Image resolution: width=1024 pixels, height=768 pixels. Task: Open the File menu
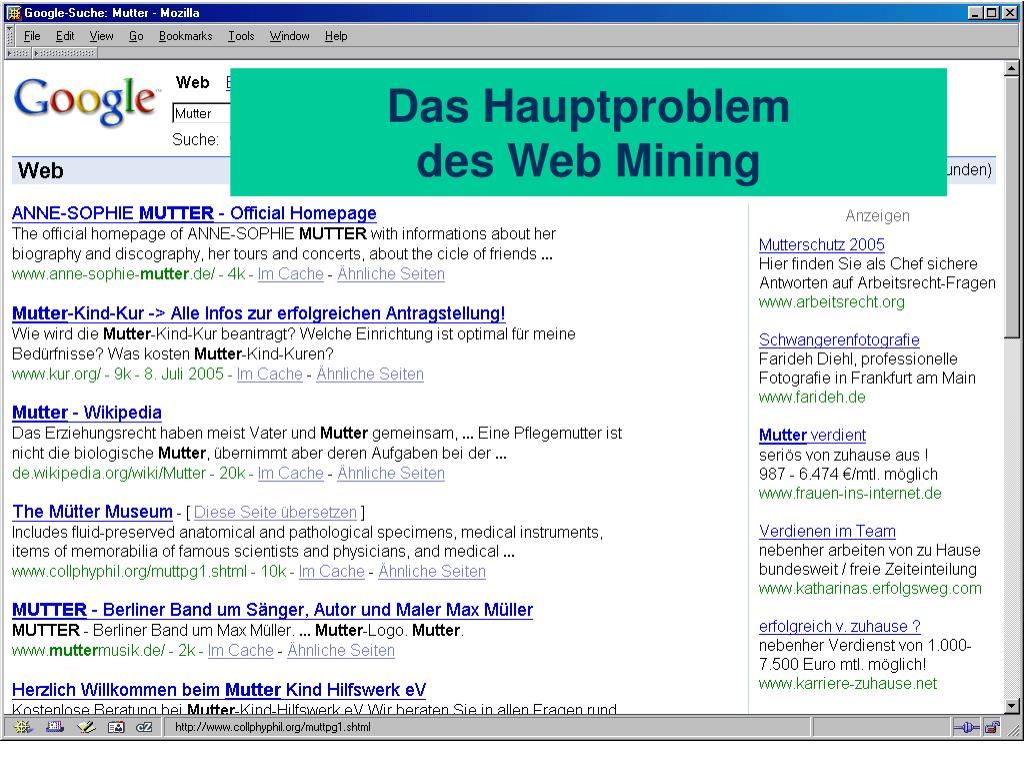click(32, 36)
